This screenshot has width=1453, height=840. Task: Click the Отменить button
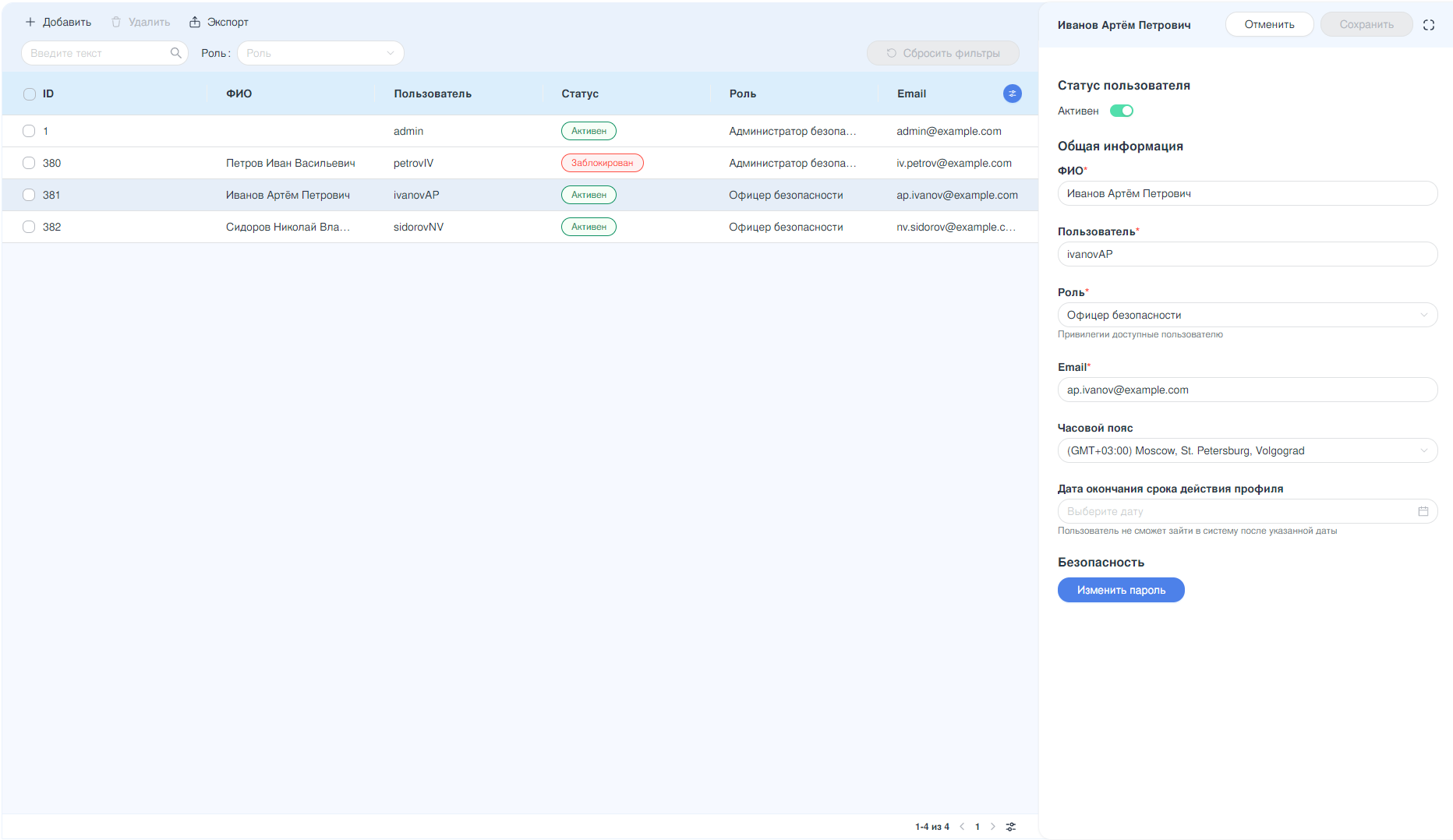pyautogui.click(x=1269, y=24)
